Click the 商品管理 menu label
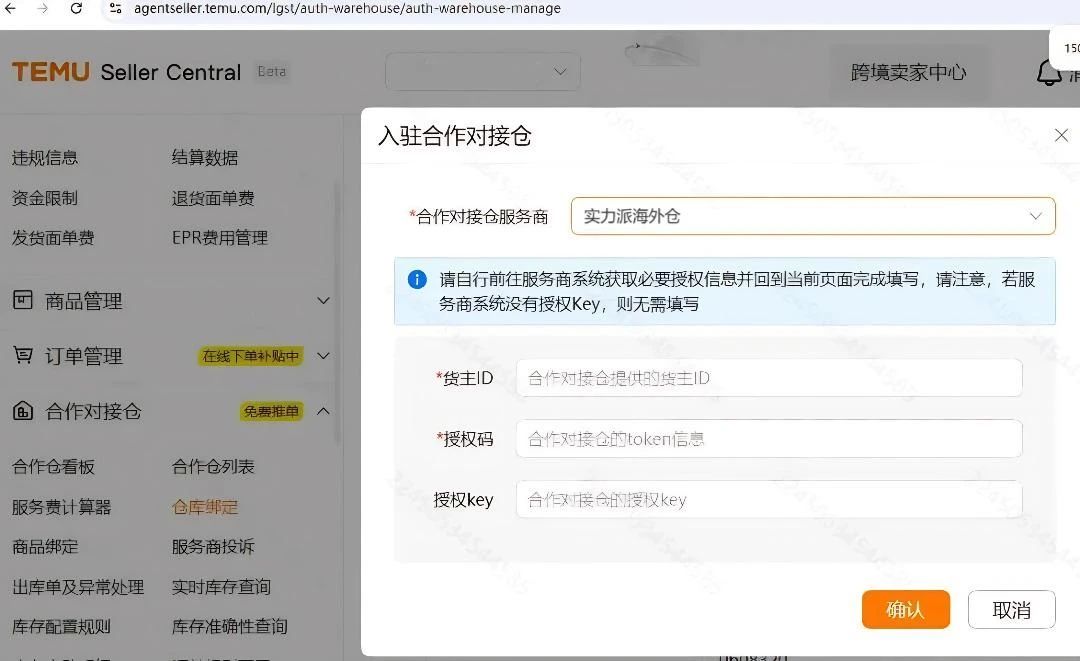 [x=83, y=301]
